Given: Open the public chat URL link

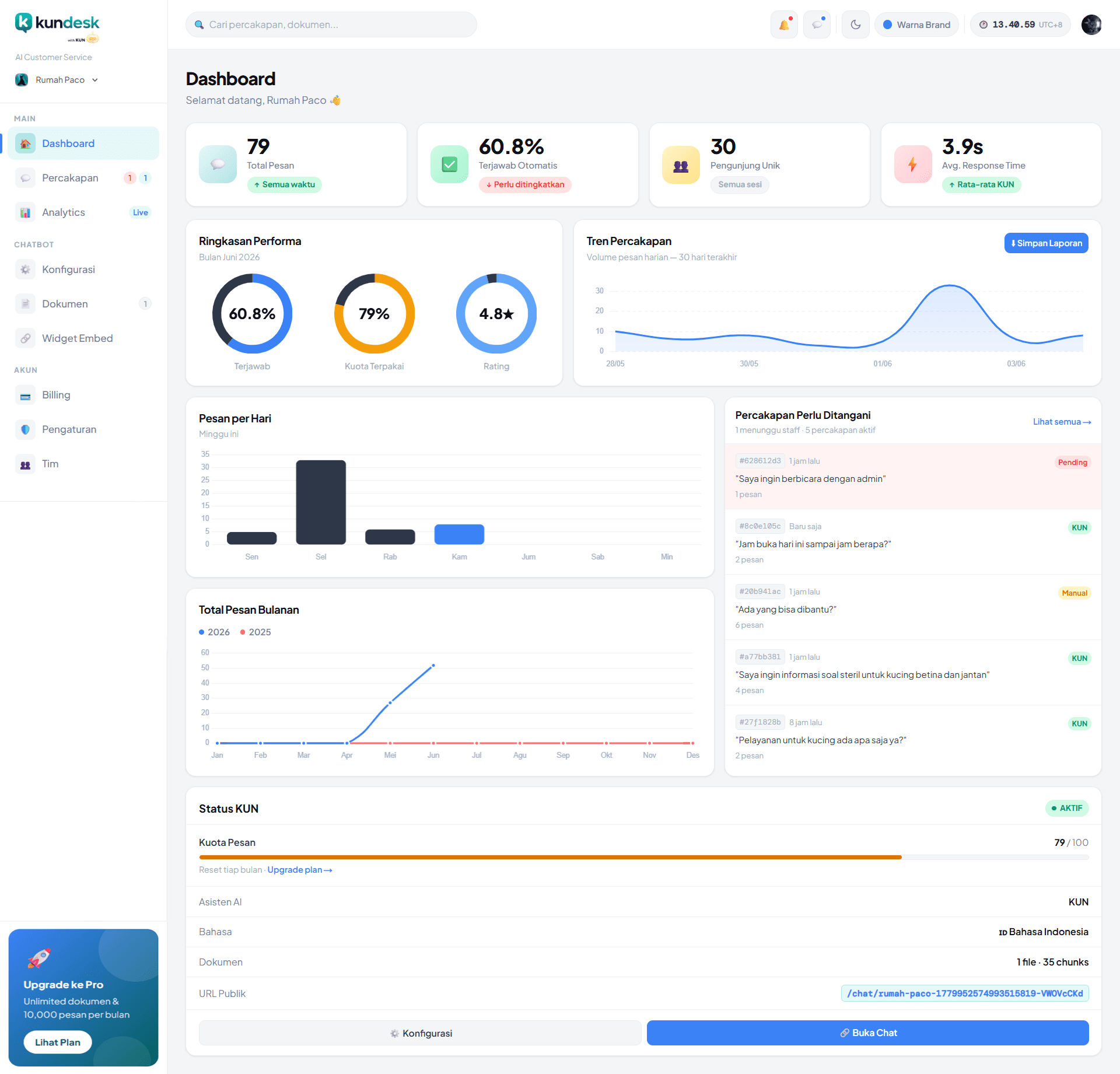Looking at the screenshot, I should tap(965, 993).
